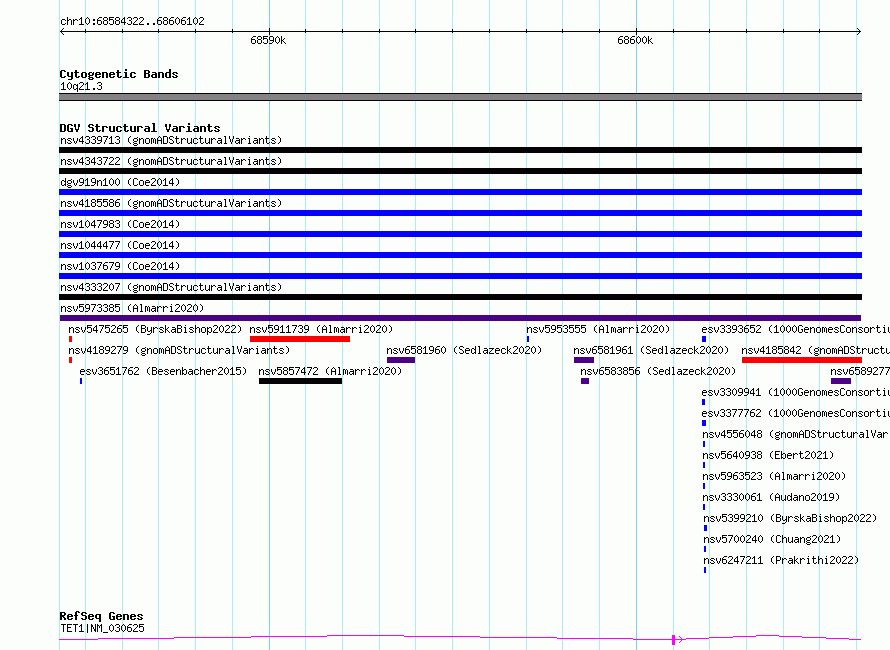Click the black bar under nsv5857472
Image resolution: width=890 pixels, height=650 pixels.
pos(300,381)
